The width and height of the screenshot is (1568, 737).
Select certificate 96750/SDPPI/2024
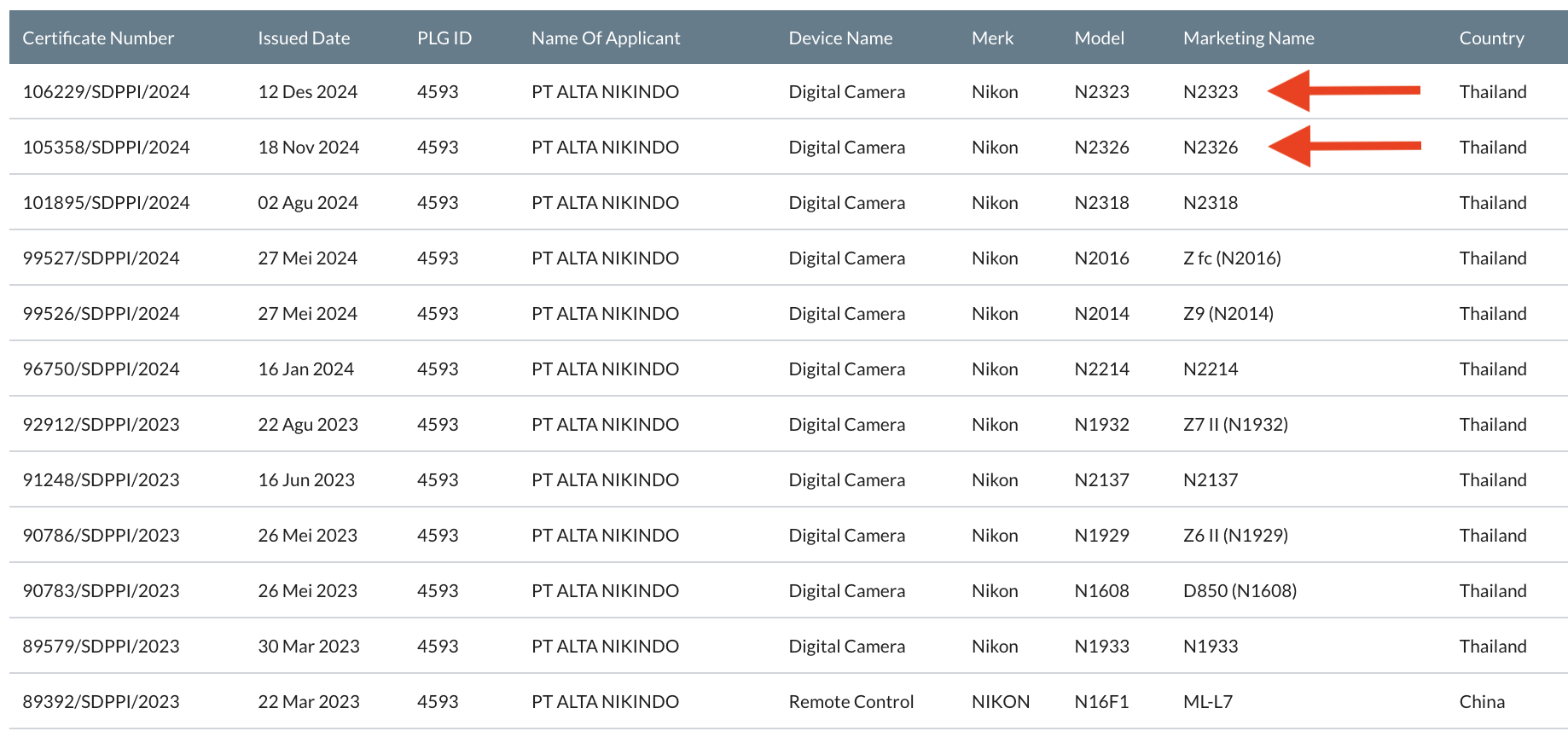point(101,369)
